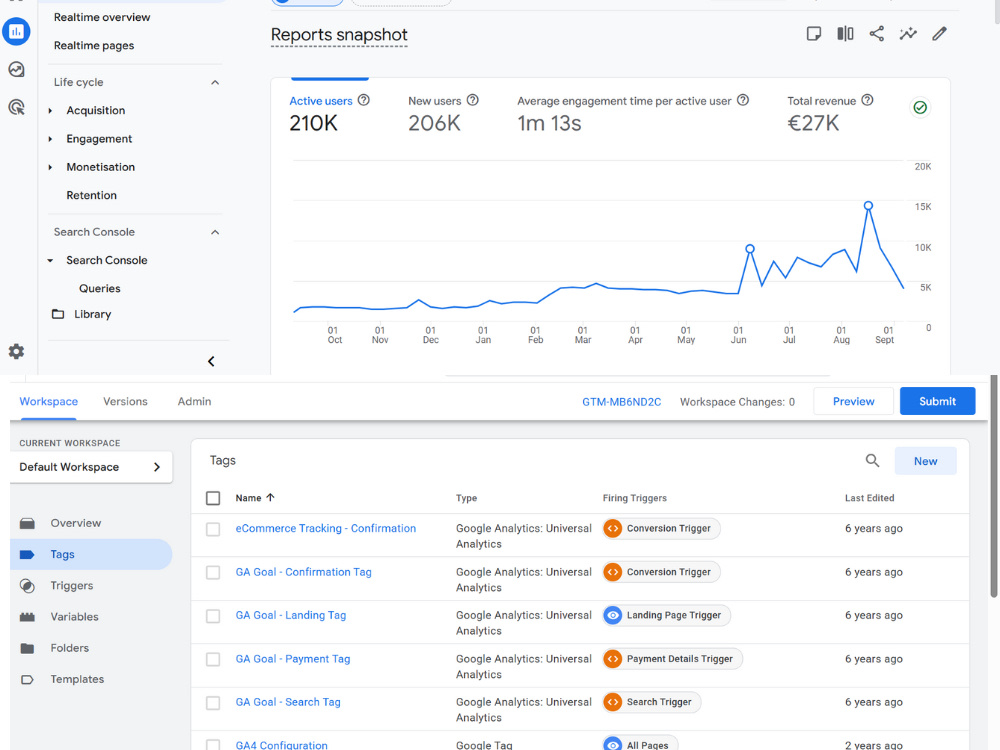Open the GA4 Configuration tag

click(281, 745)
